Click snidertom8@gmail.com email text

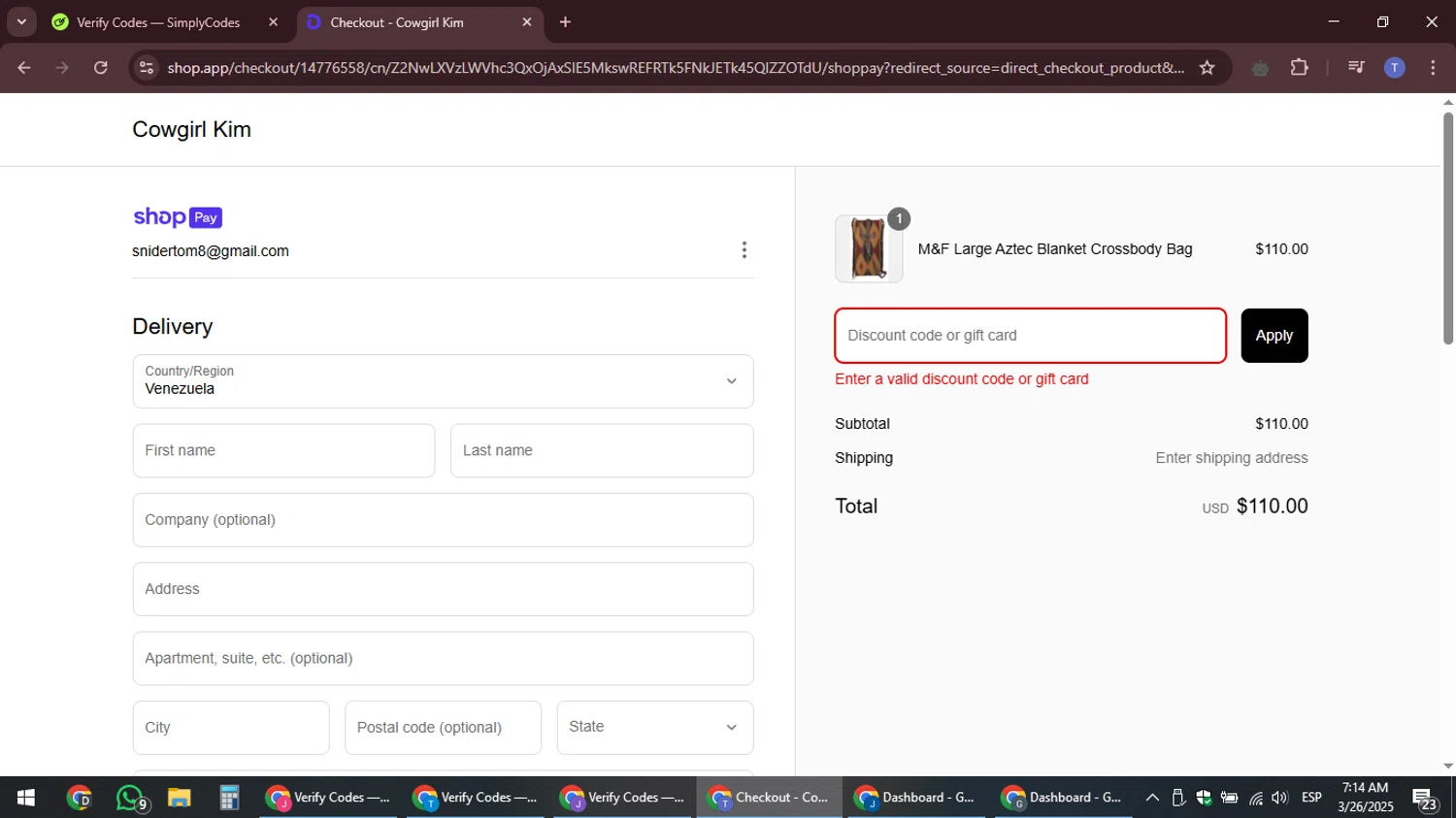[x=211, y=251]
